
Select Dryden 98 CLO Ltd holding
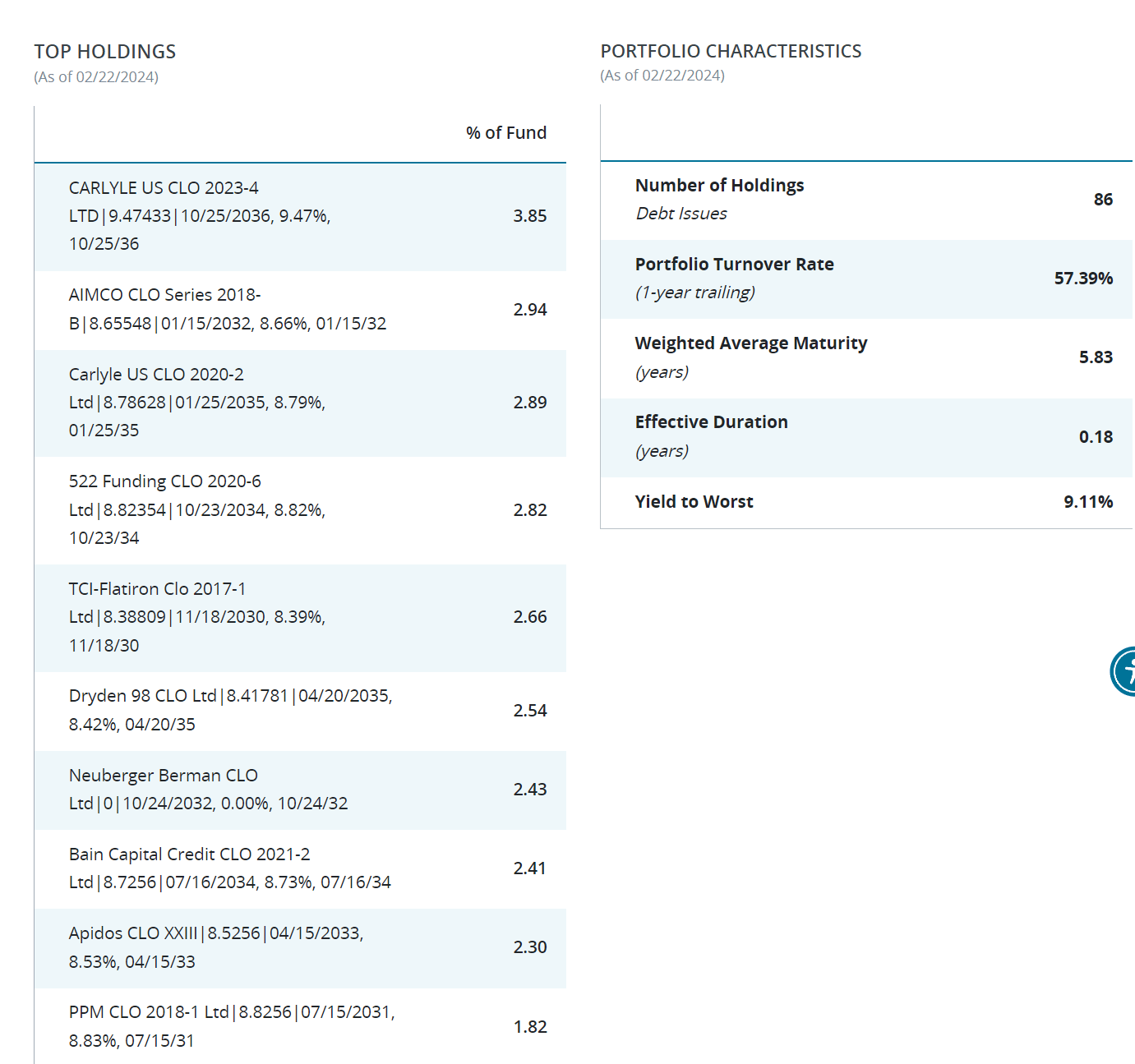pos(300,712)
